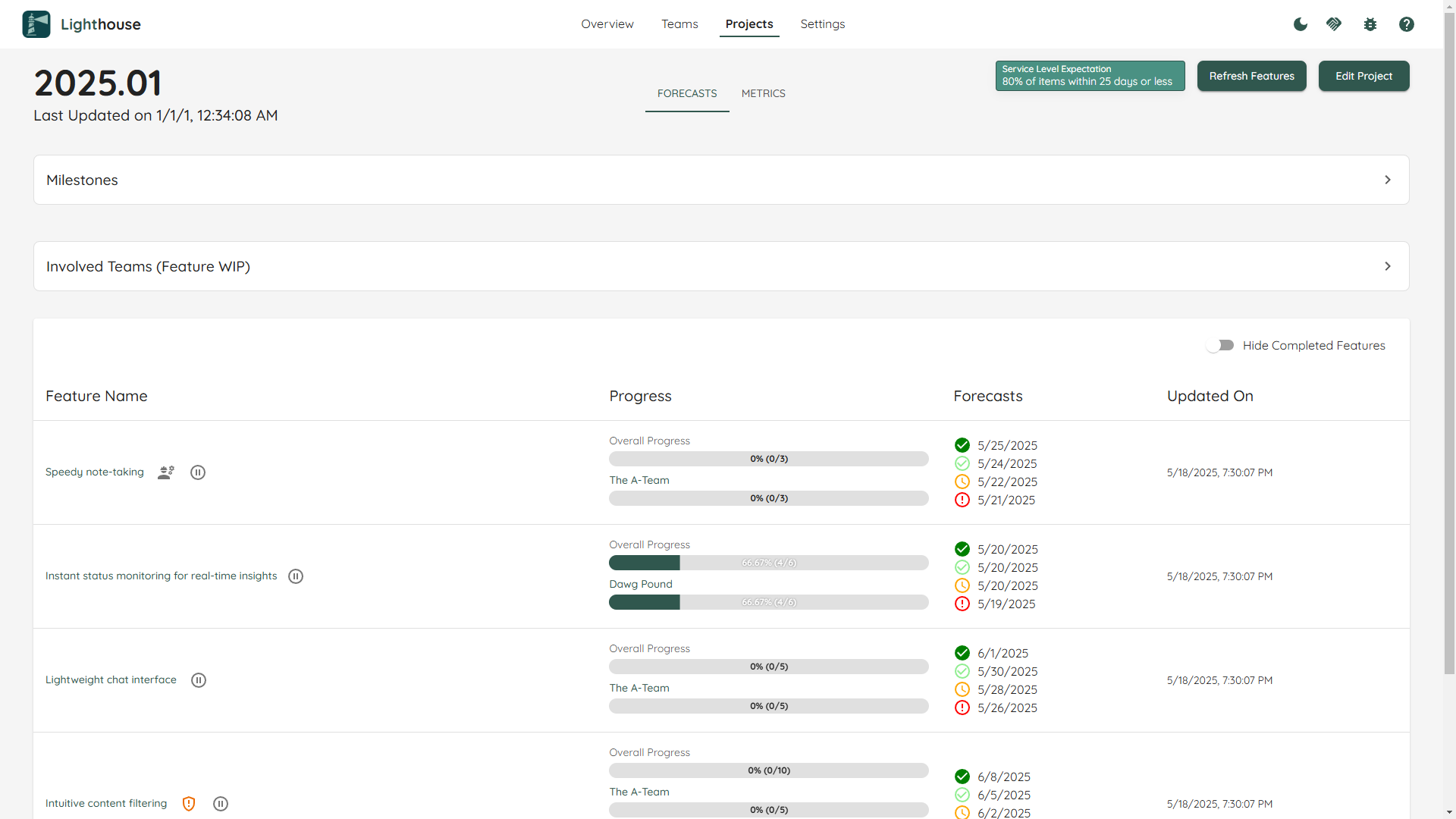Click the Lighthouse logo icon
The width and height of the screenshot is (1456, 819).
[x=36, y=24]
